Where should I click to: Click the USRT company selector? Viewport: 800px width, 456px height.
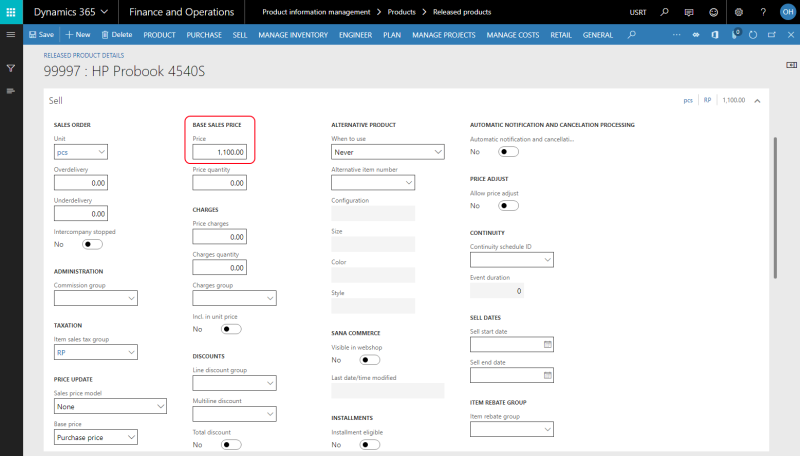click(638, 12)
